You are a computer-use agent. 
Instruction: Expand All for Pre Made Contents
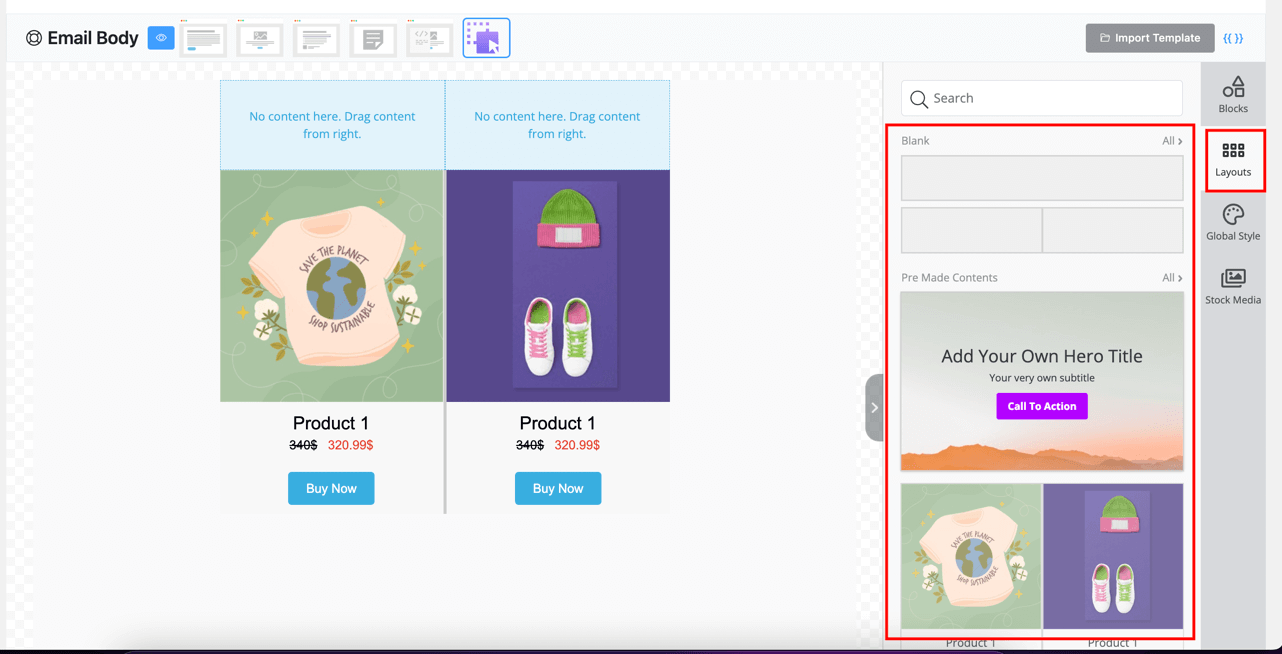[x=1172, y=278]
